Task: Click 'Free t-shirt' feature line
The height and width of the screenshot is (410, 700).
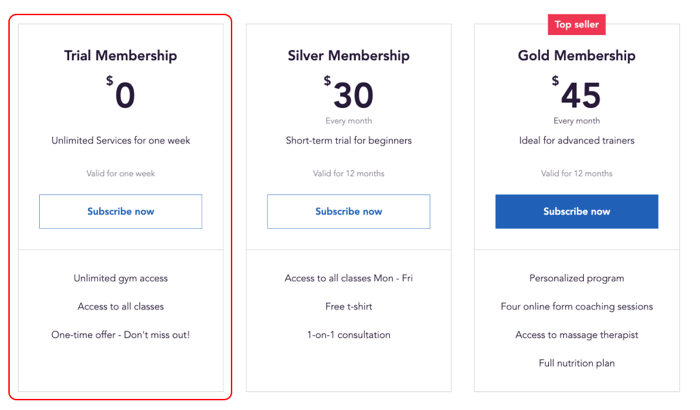Action: point(349,306)
